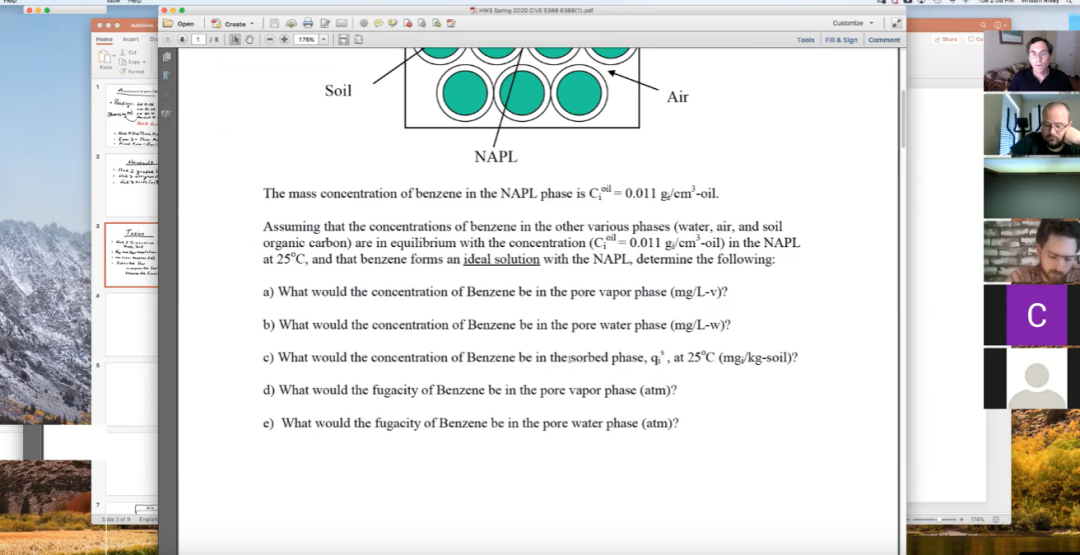
Task: Click the extract page icon
Action: [x=422, y=23]
